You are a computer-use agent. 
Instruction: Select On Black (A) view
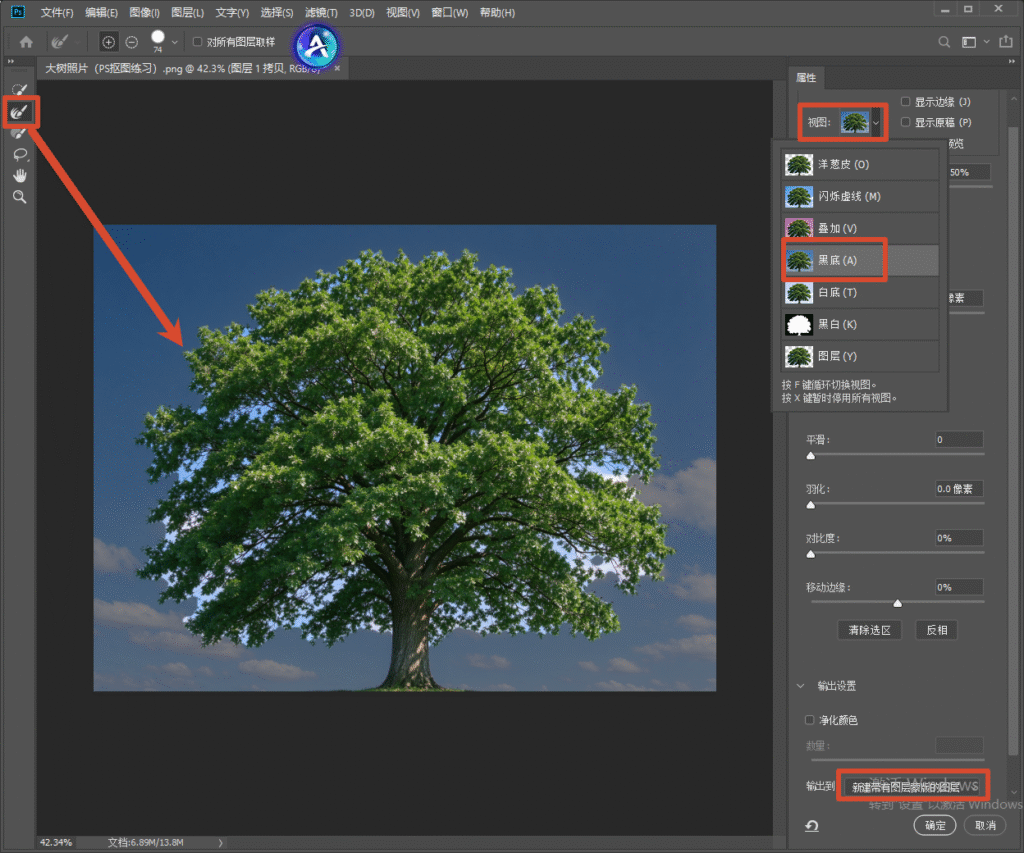point(860,261)
